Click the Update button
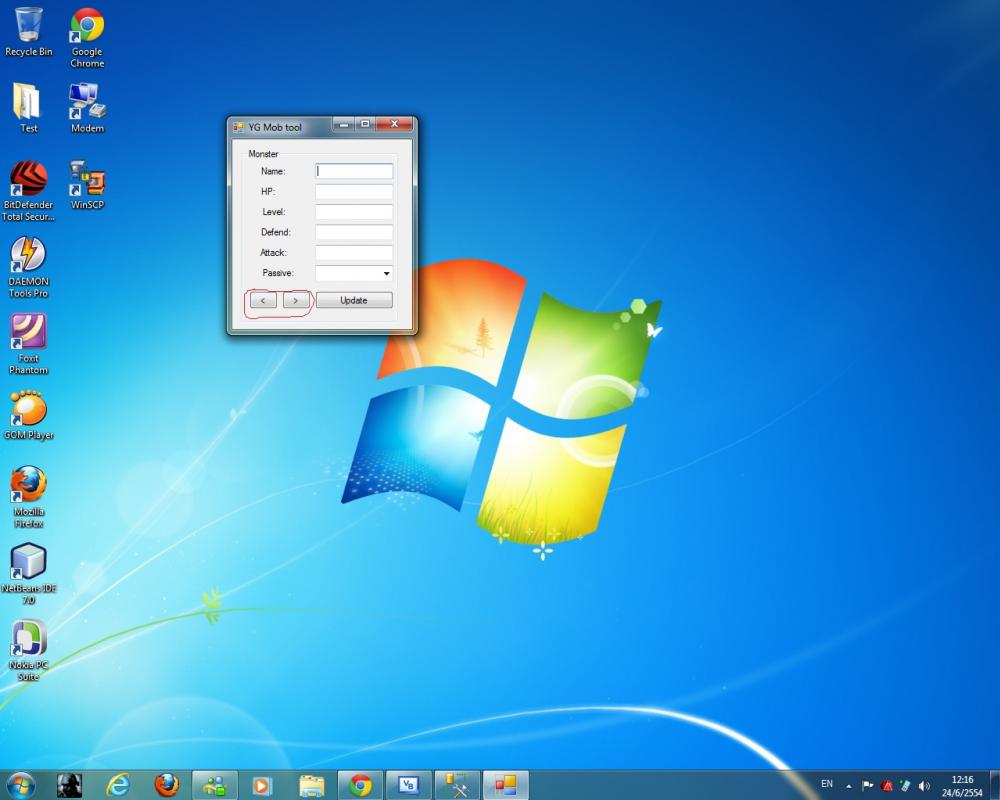 pos(354,300)
